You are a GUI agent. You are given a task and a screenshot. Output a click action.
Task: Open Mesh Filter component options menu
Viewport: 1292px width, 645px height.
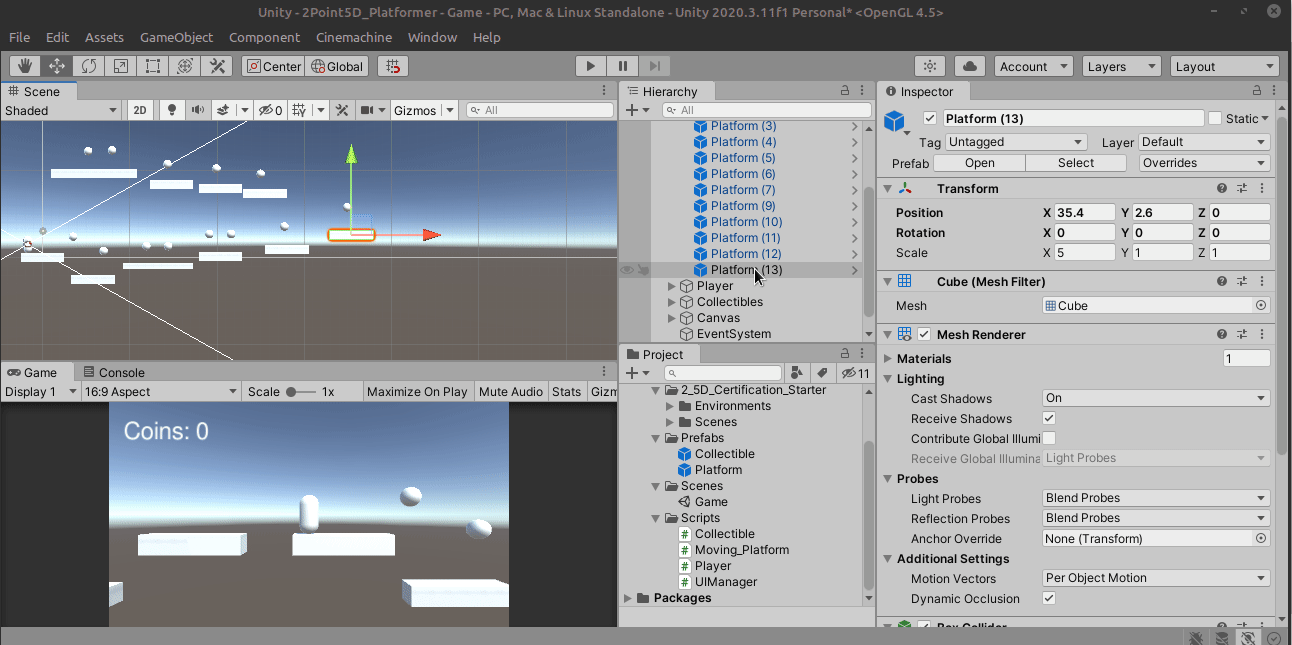click(1262, 281)
